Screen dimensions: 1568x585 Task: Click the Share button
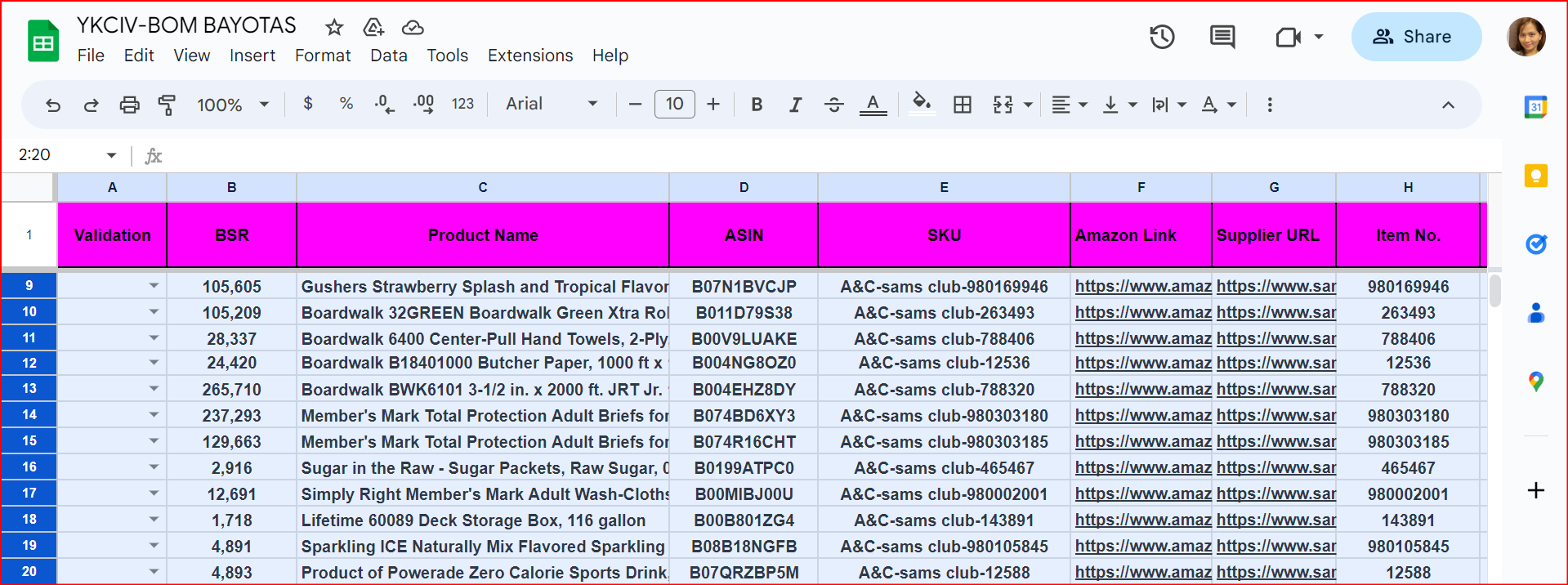(x=1415, y=37)
